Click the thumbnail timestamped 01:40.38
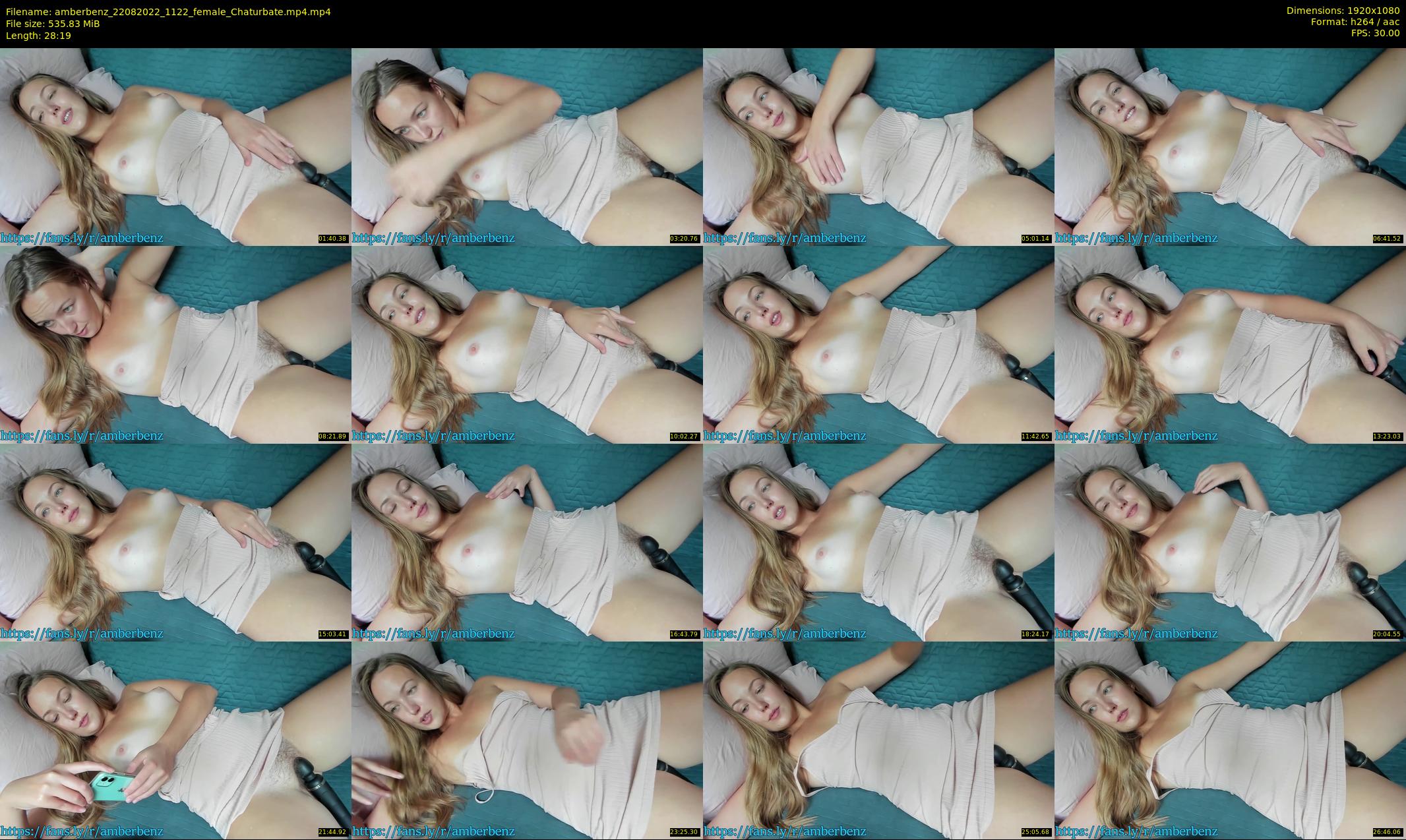Image resolution: width=1406 pixels, height=840 pixels. (x=175, y=146)
